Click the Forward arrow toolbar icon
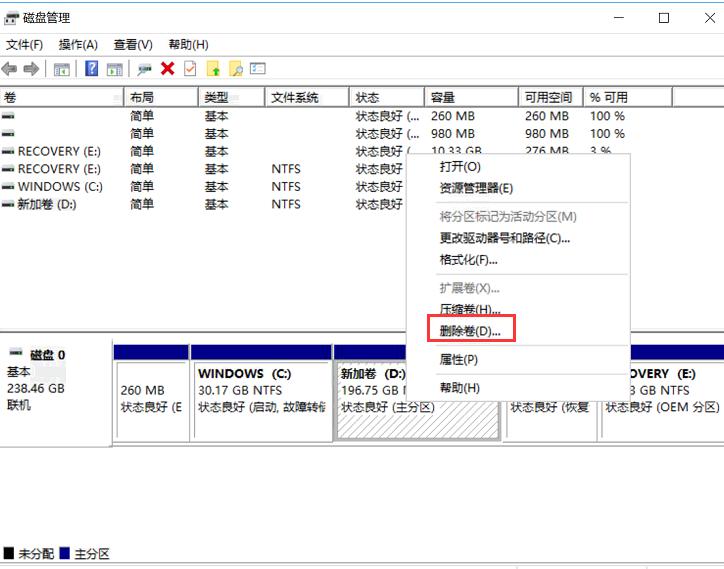Viewport: 724px width, 569px height. coord(31,69)
